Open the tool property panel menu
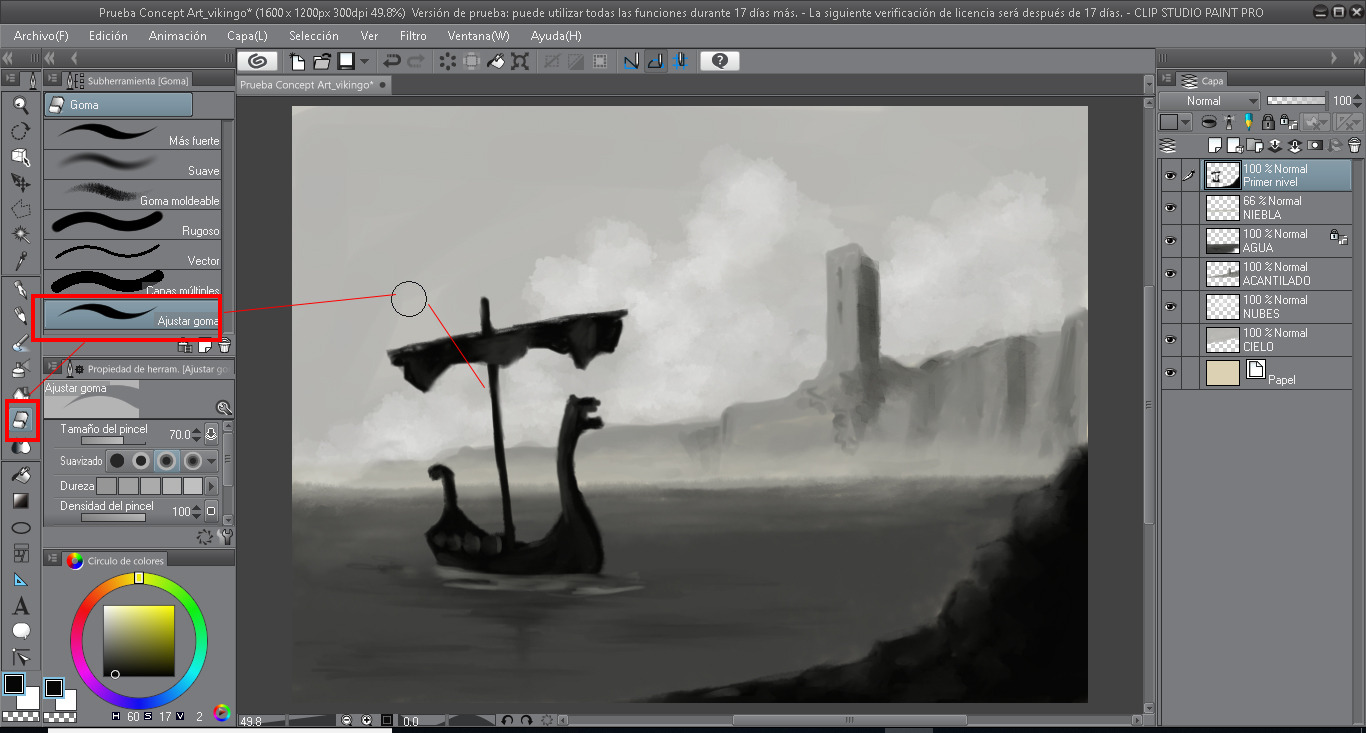The width and height of the screenshot is (1366, 733). click(51, 368)
